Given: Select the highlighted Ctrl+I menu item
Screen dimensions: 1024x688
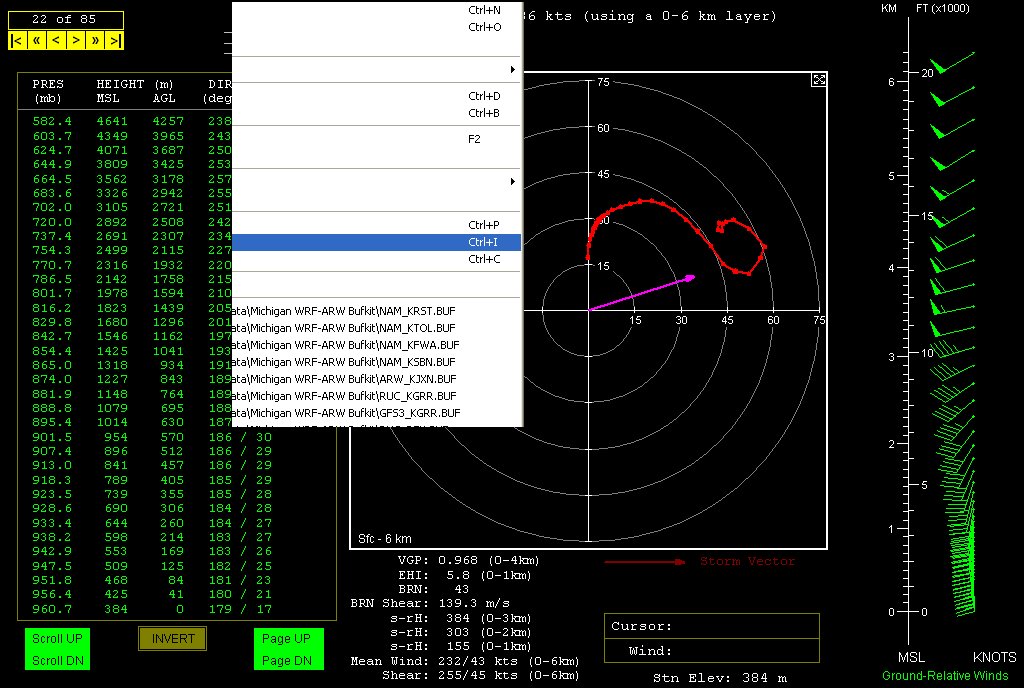Looking at the screenshot, I should pyautogui.click(x=378, y=242).
